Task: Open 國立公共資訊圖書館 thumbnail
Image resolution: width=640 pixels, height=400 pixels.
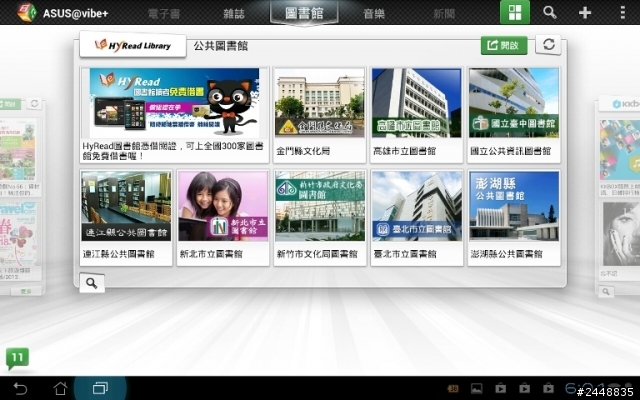Action: 514,102
